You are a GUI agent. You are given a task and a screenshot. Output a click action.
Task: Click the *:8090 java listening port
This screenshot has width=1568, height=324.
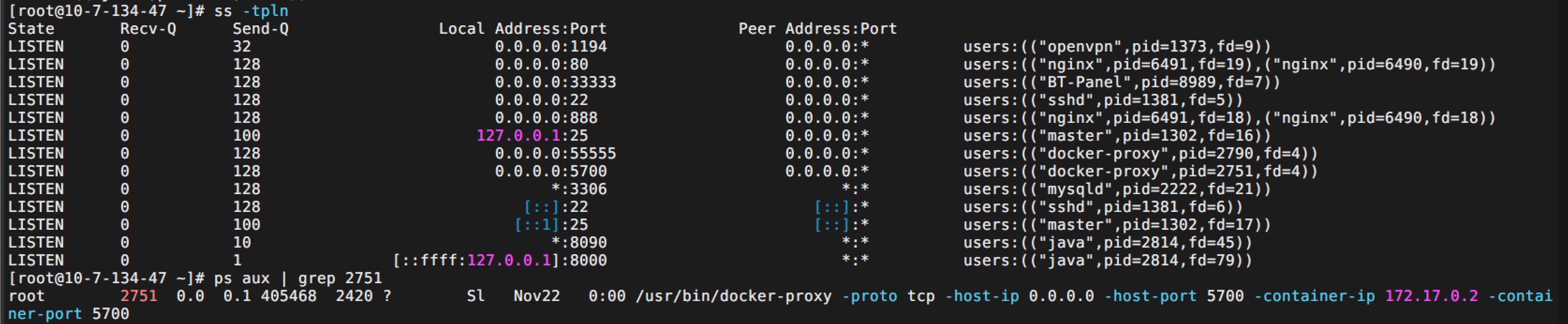pos(579,242)
